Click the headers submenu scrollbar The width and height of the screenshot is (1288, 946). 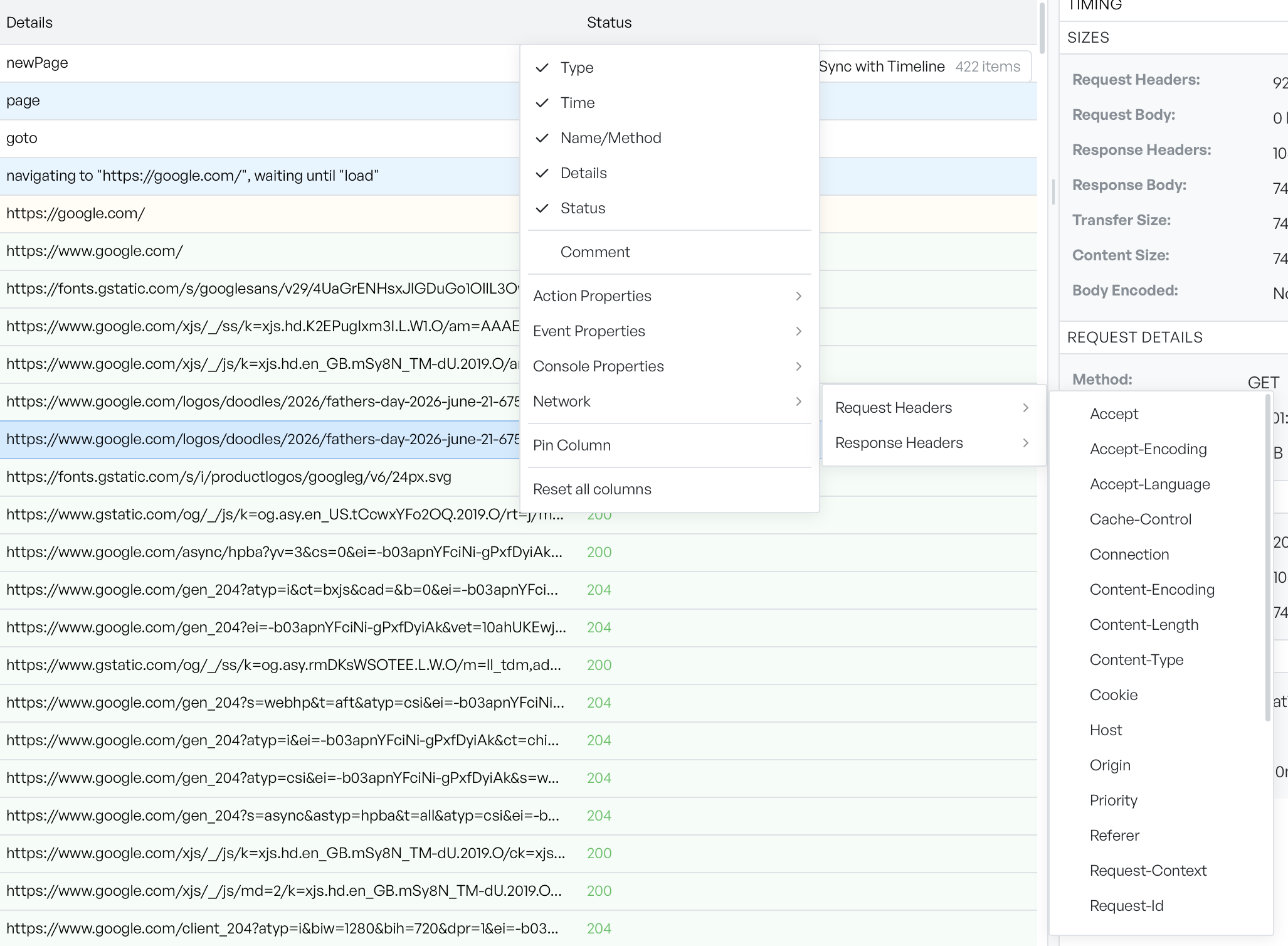1268,557
